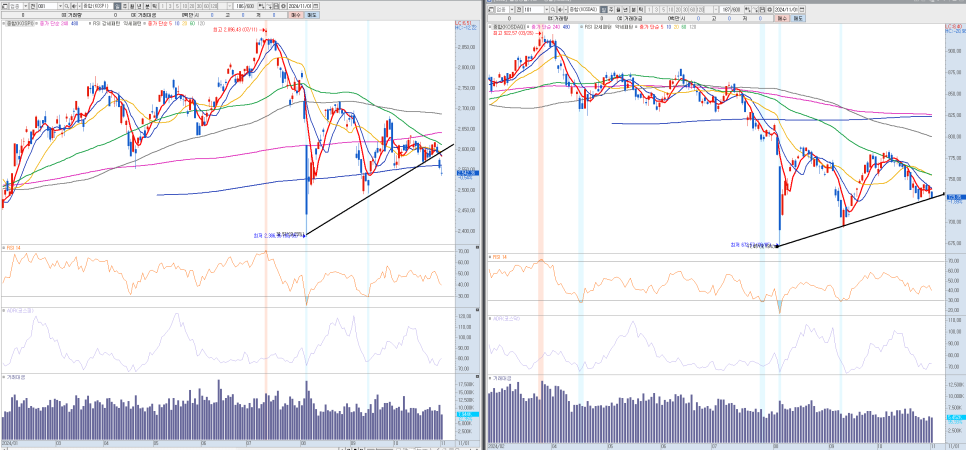Click the green 60 moving-average label in KOSPI legend

pyautogui.click(x=192, y=23)
